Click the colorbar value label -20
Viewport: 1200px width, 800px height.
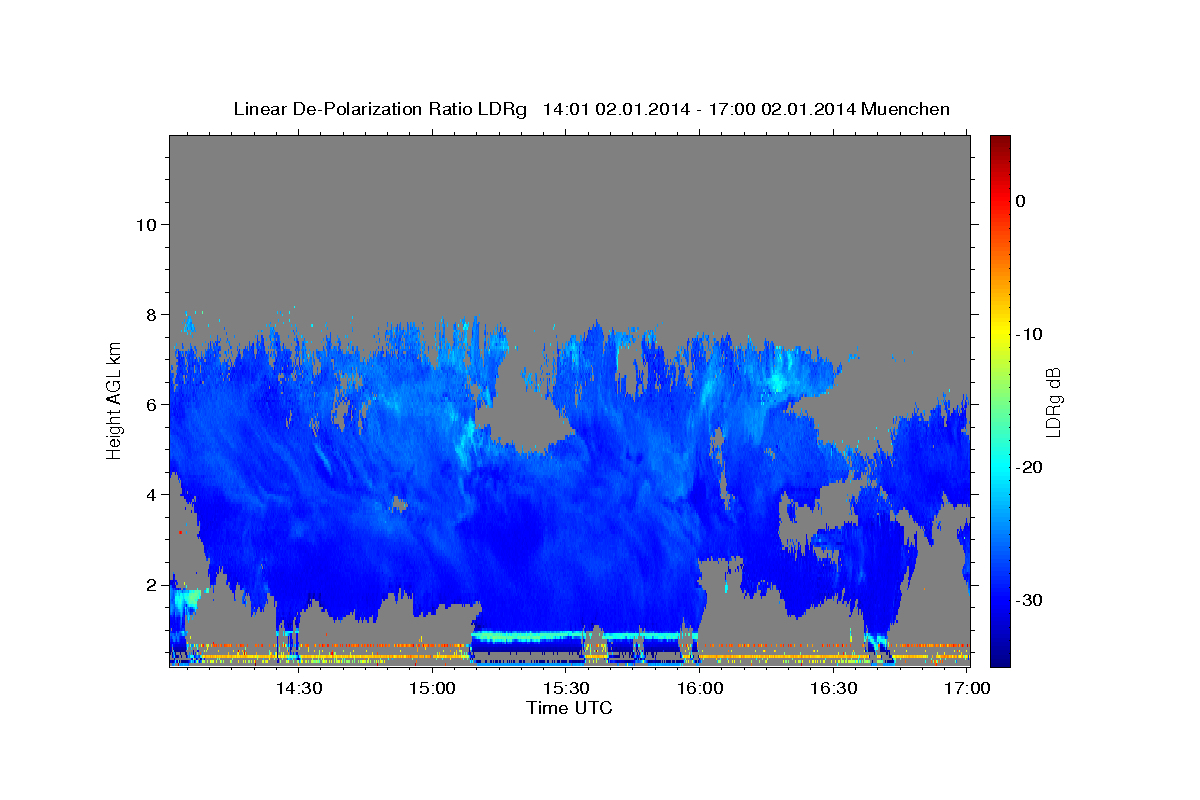point(1030,467)
